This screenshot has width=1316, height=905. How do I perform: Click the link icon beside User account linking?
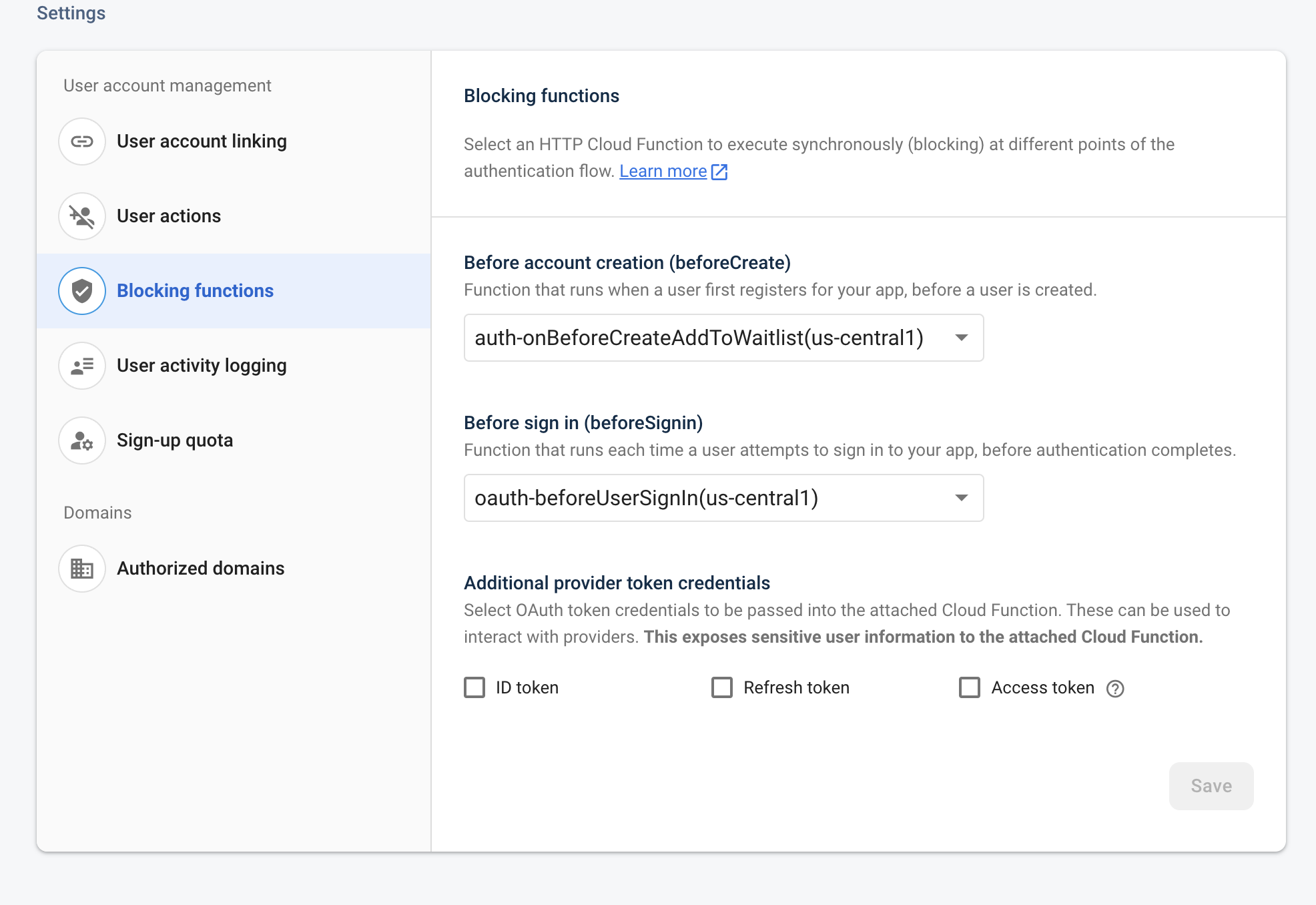click(x=81, y=141)
